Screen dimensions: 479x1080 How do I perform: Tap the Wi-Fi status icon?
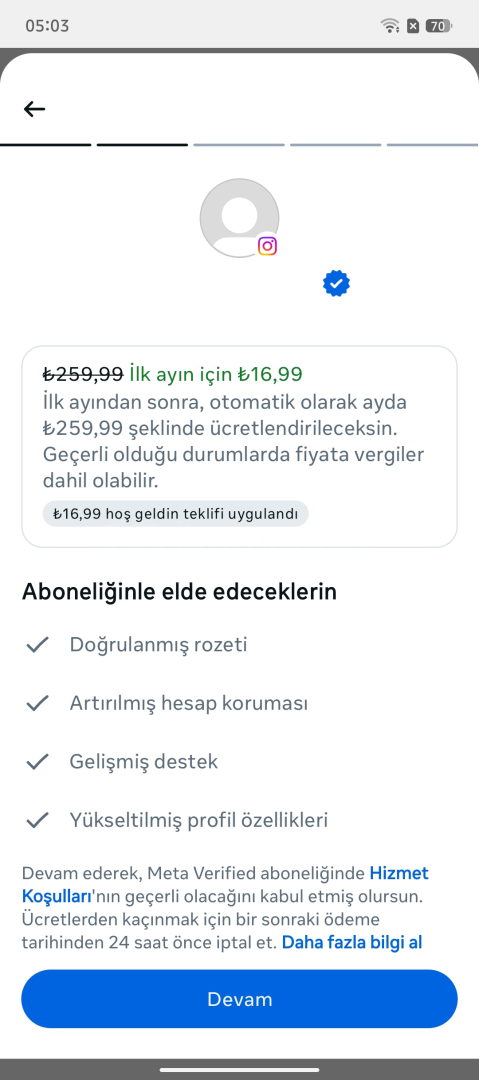click(390, 26)
